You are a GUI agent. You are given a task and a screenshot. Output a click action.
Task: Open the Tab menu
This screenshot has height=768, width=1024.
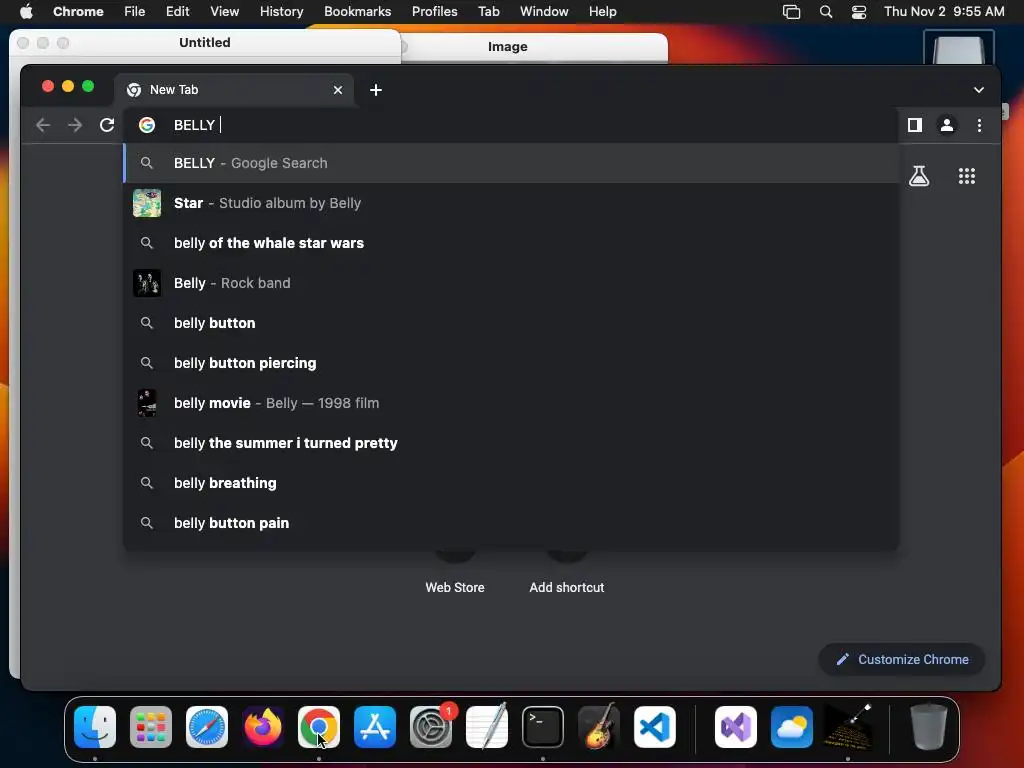488,11
